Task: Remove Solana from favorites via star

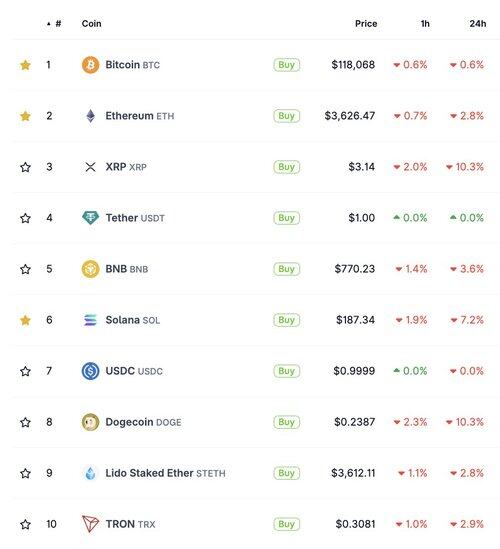Action: click(x=25, y=320)
